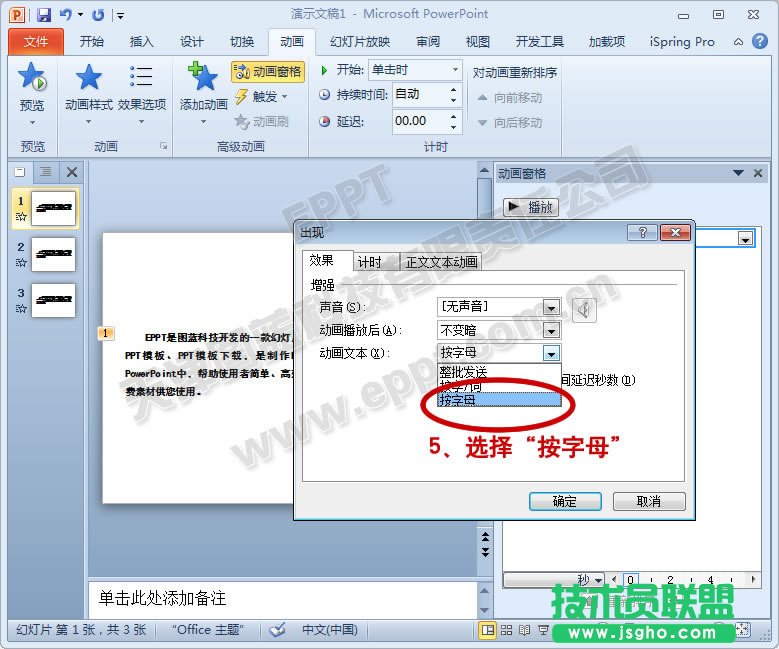779x649 pixels.
Task: Switch to the 审阅 Review tab
Action: point(428,41)
